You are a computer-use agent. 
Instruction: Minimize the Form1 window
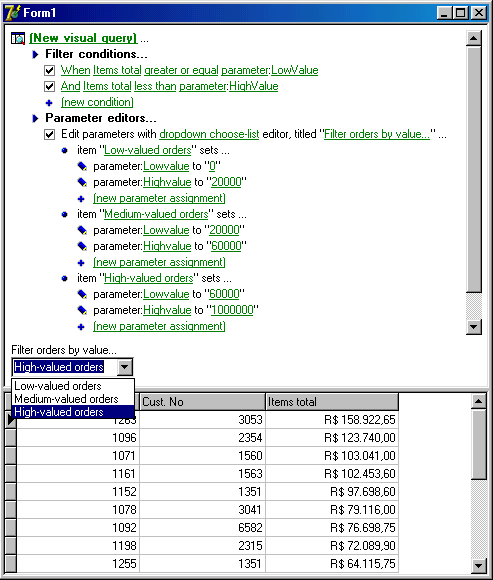click(445, 13)
